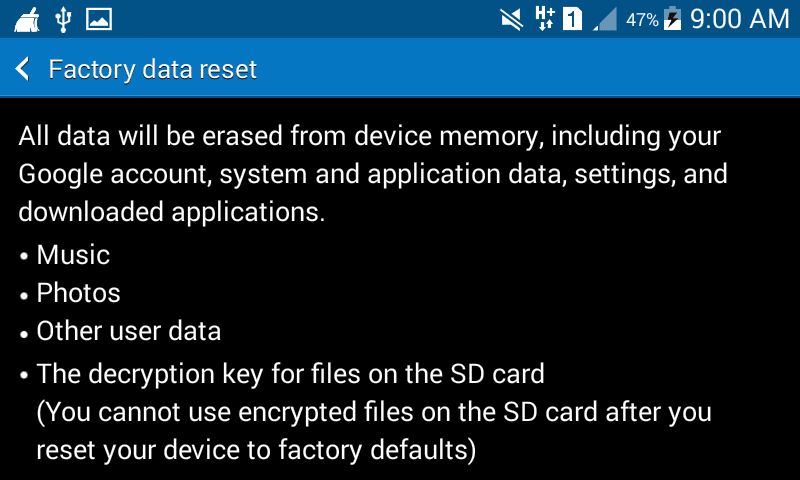The image size is (800, 480).
Task: Tap the Other user data item
Action: tap(128, 331)
